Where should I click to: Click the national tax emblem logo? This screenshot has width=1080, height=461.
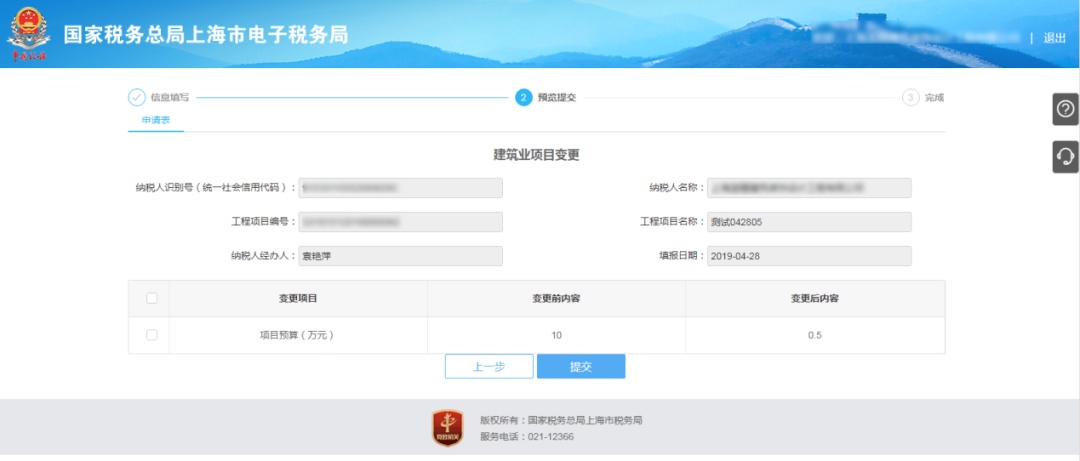coord(29,35)
